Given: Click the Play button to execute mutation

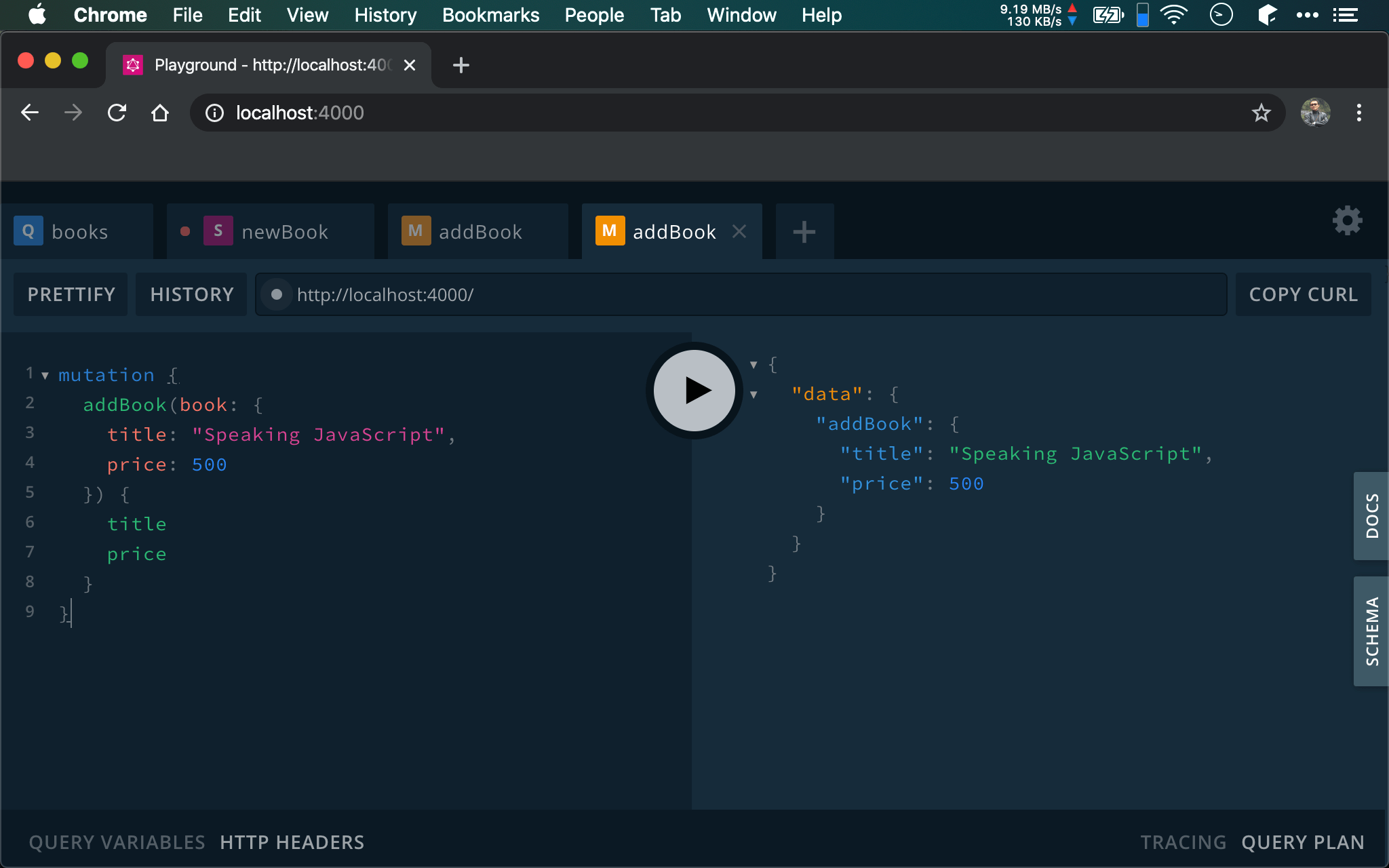Looking at the screenshot, I should pyautogui.click(x=695, y=389).
